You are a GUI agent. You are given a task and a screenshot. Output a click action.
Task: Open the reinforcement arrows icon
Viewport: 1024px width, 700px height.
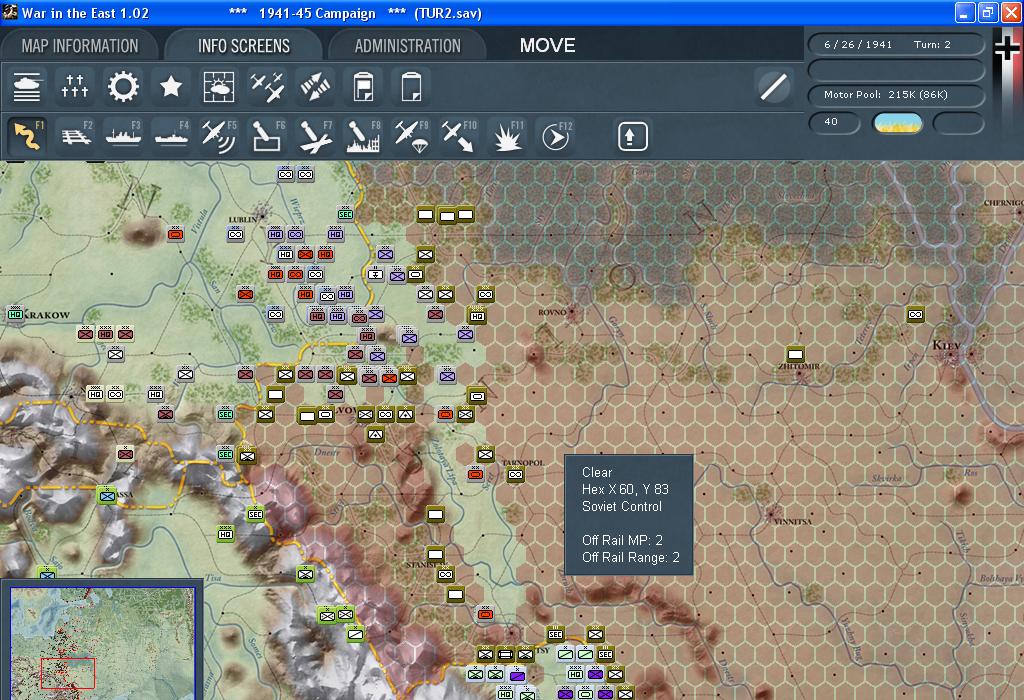tap(315, 86)
